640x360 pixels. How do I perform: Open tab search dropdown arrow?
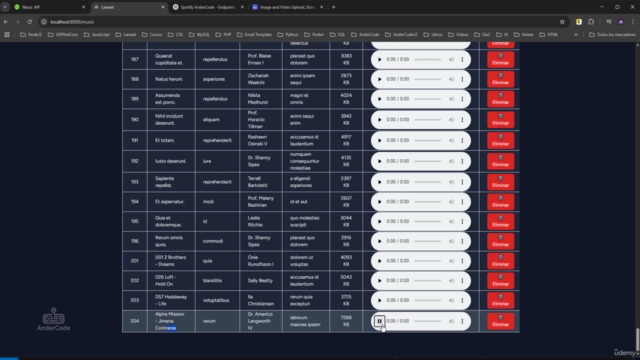coord(5,7)
